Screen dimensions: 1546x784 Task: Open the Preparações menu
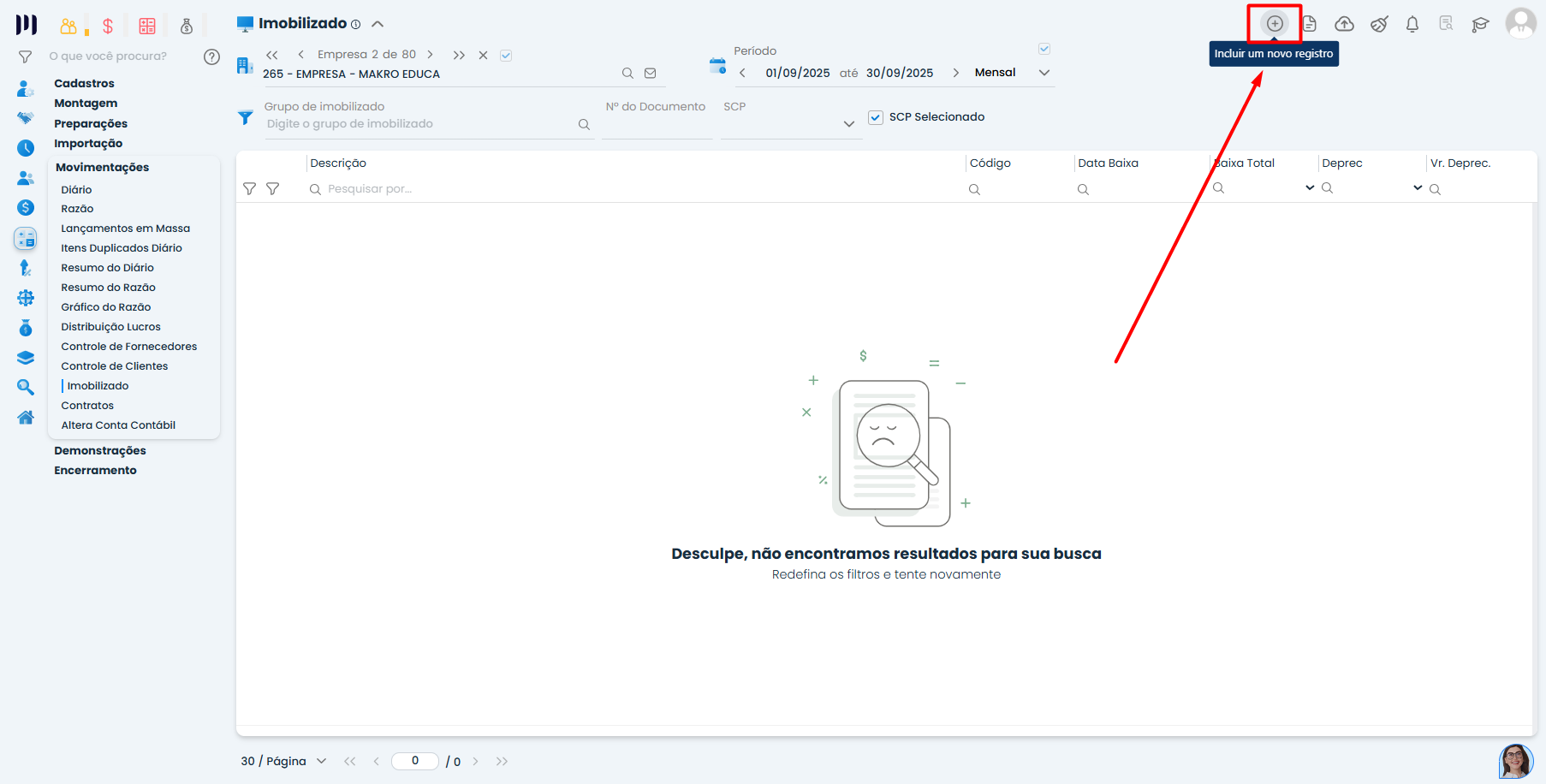click(x=91, y=123)
